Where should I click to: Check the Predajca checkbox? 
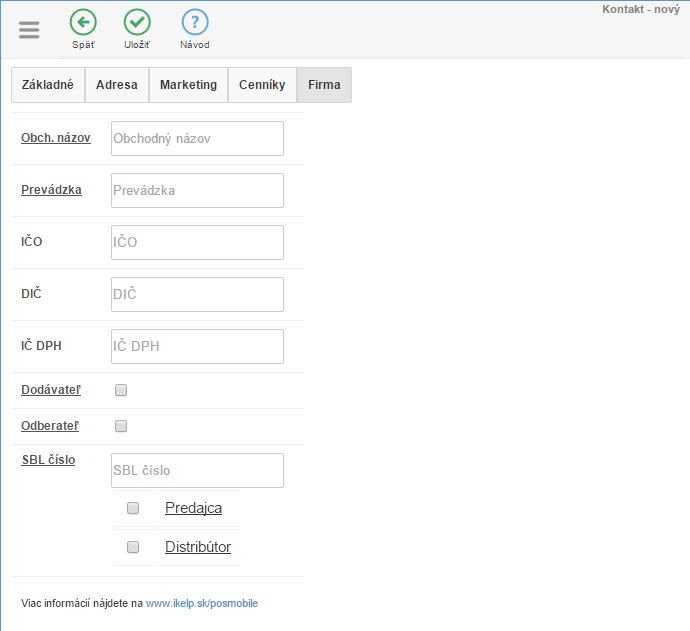point(133,508)
